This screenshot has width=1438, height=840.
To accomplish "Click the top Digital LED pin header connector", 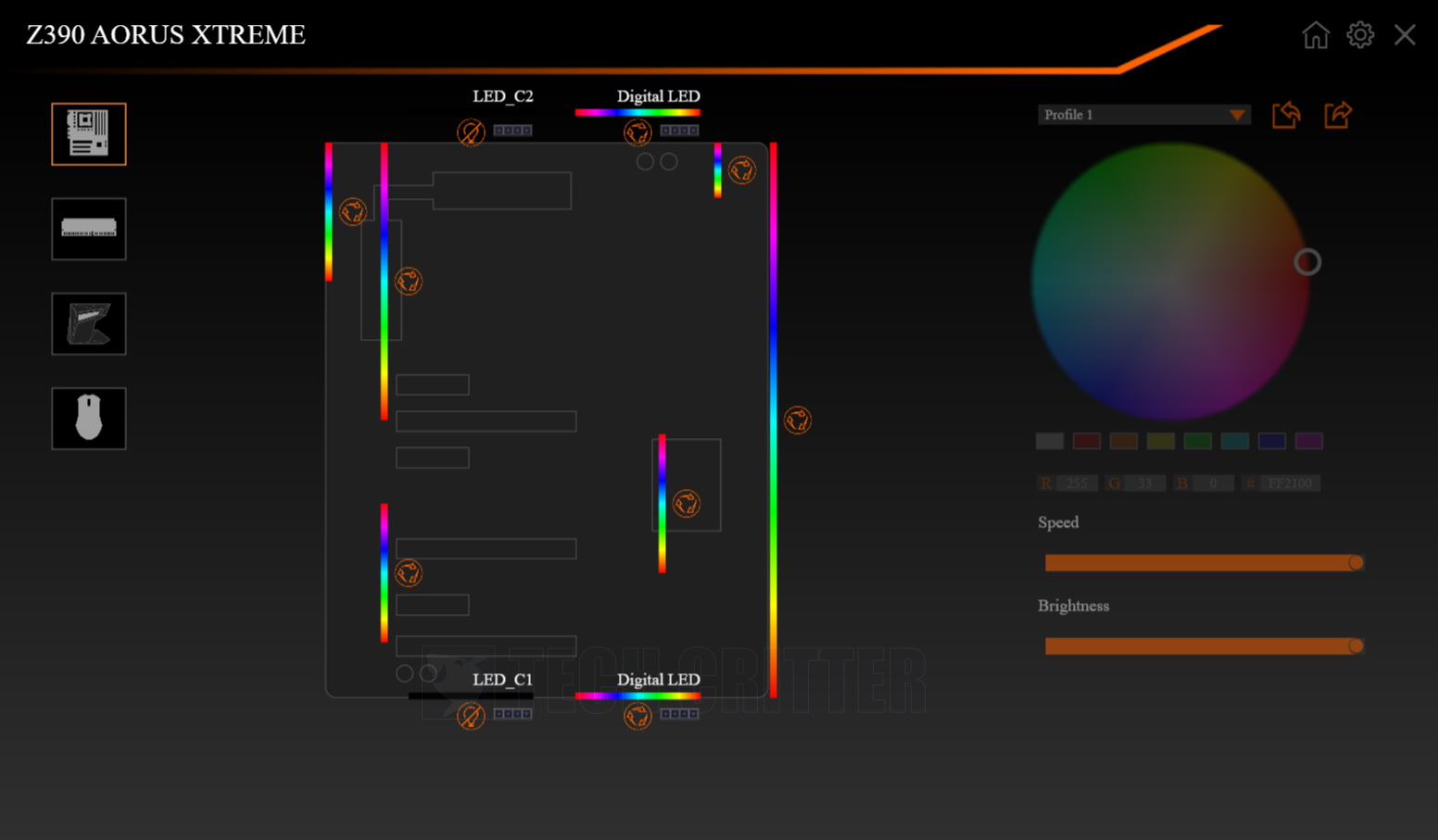I will coord(679,131).
